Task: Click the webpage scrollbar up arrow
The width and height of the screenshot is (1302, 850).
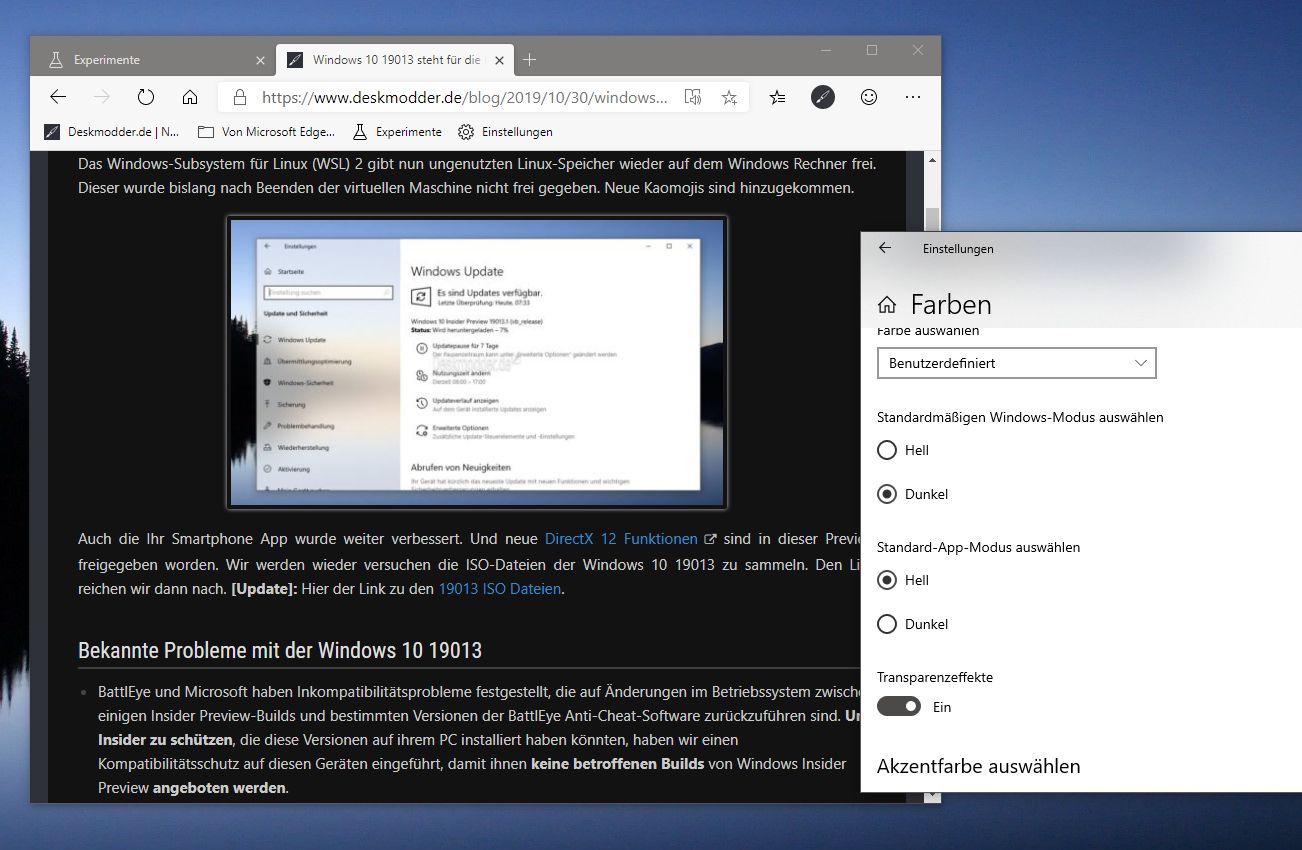Action: [931, 160]
